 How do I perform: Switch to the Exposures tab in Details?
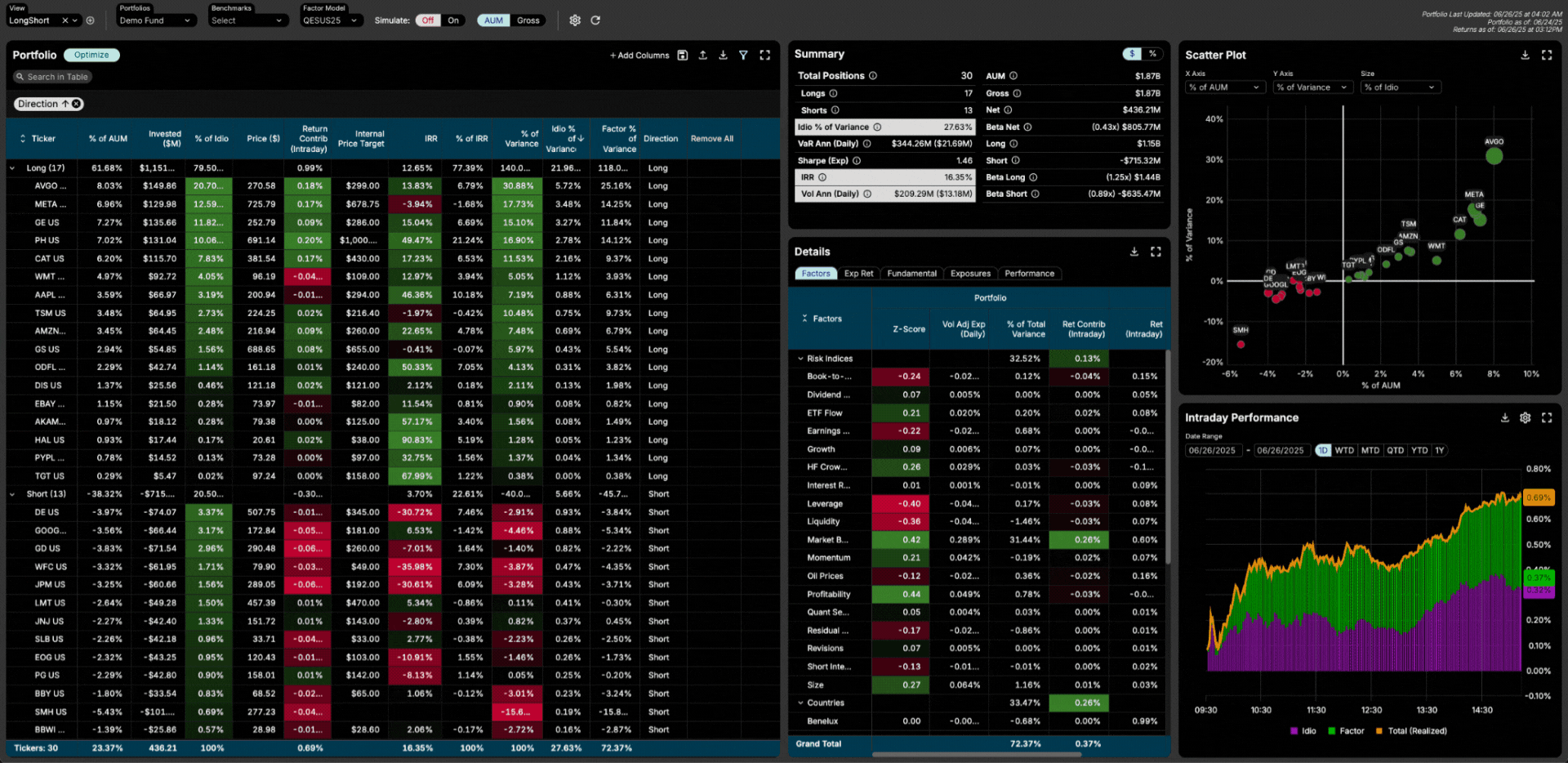click(x=970, y=274)
